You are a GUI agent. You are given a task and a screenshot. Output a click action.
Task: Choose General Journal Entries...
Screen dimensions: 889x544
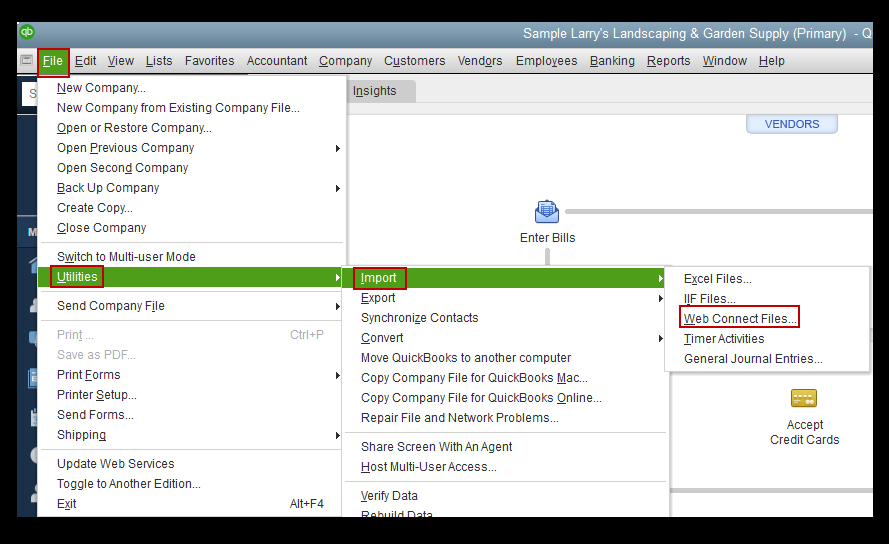coord(768,359)
